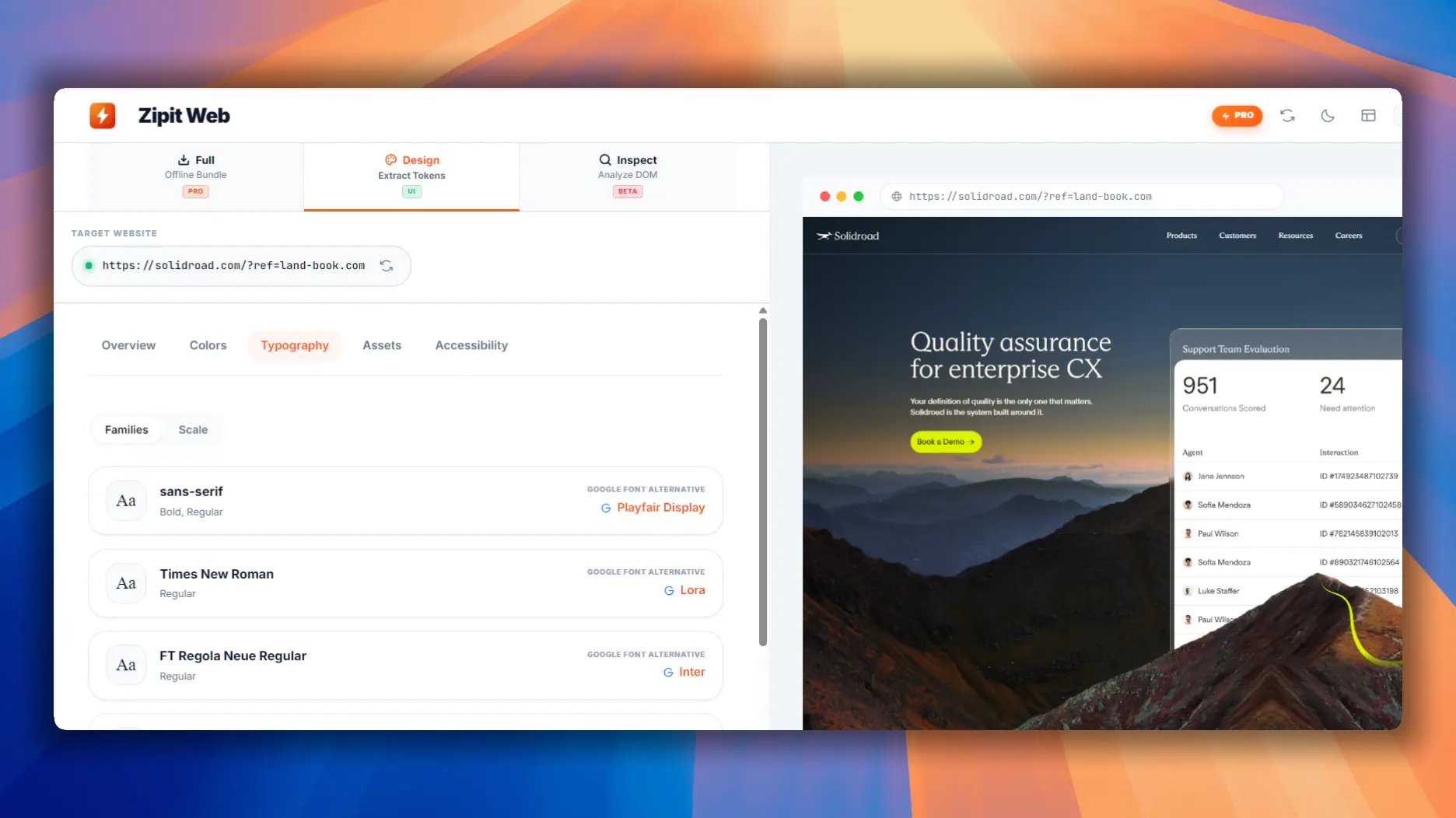The width and height of the screenshot is (1456, 818).
Task: Click the Aa preview for FT Regola Neue
Action: click(126, 666)
